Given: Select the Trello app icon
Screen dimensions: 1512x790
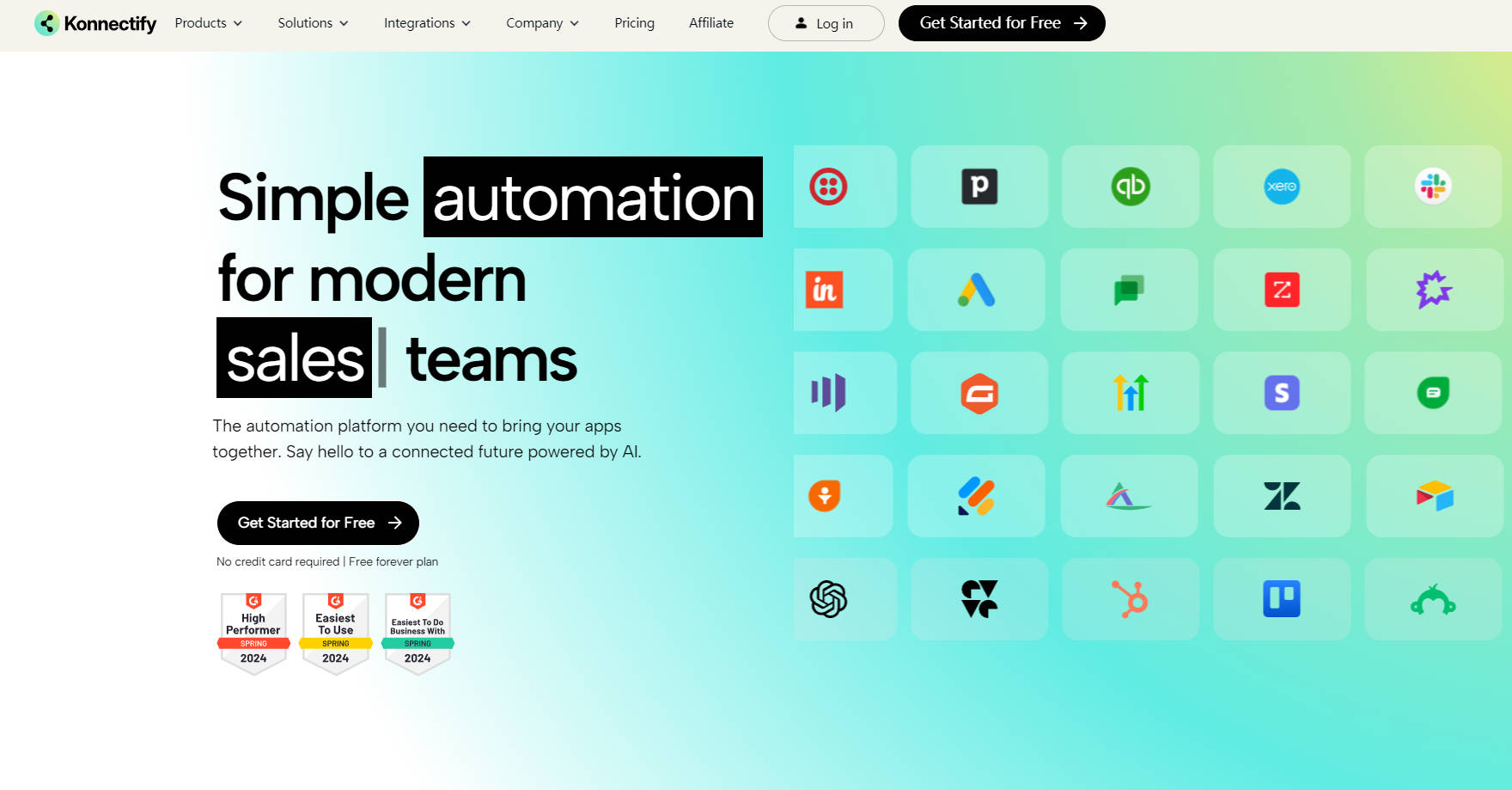Looking at the screenshot, I should tap(1282, 599).
